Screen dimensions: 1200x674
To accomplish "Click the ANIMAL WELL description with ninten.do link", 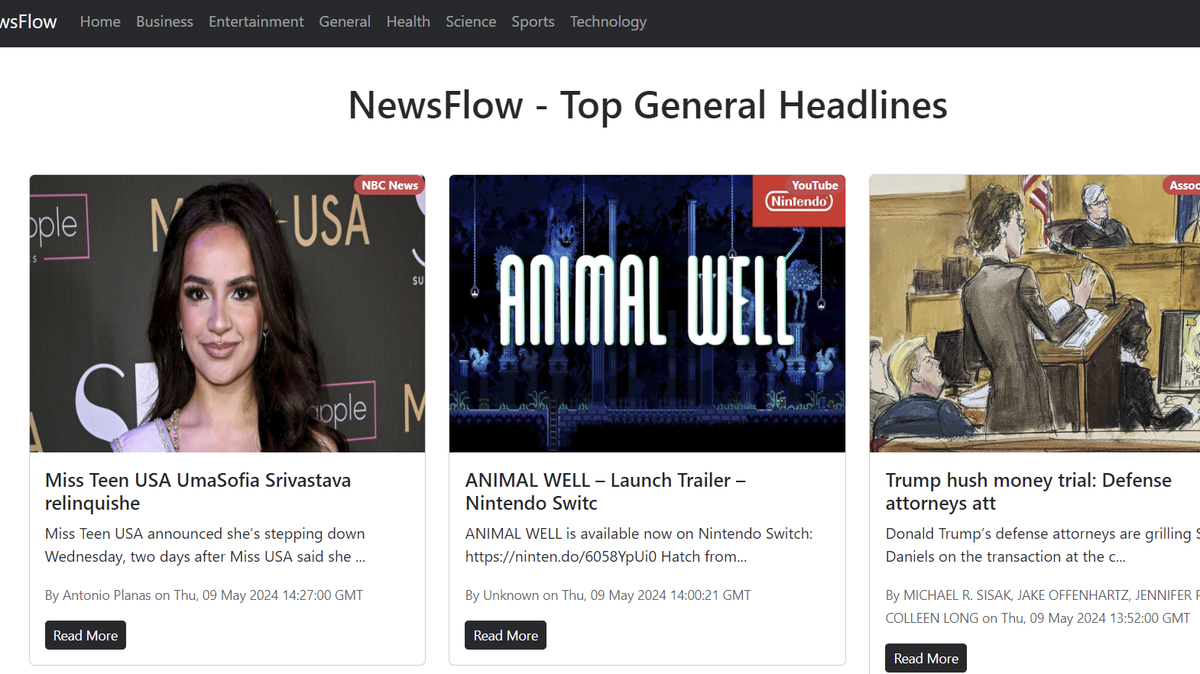I will coord(639,545).
